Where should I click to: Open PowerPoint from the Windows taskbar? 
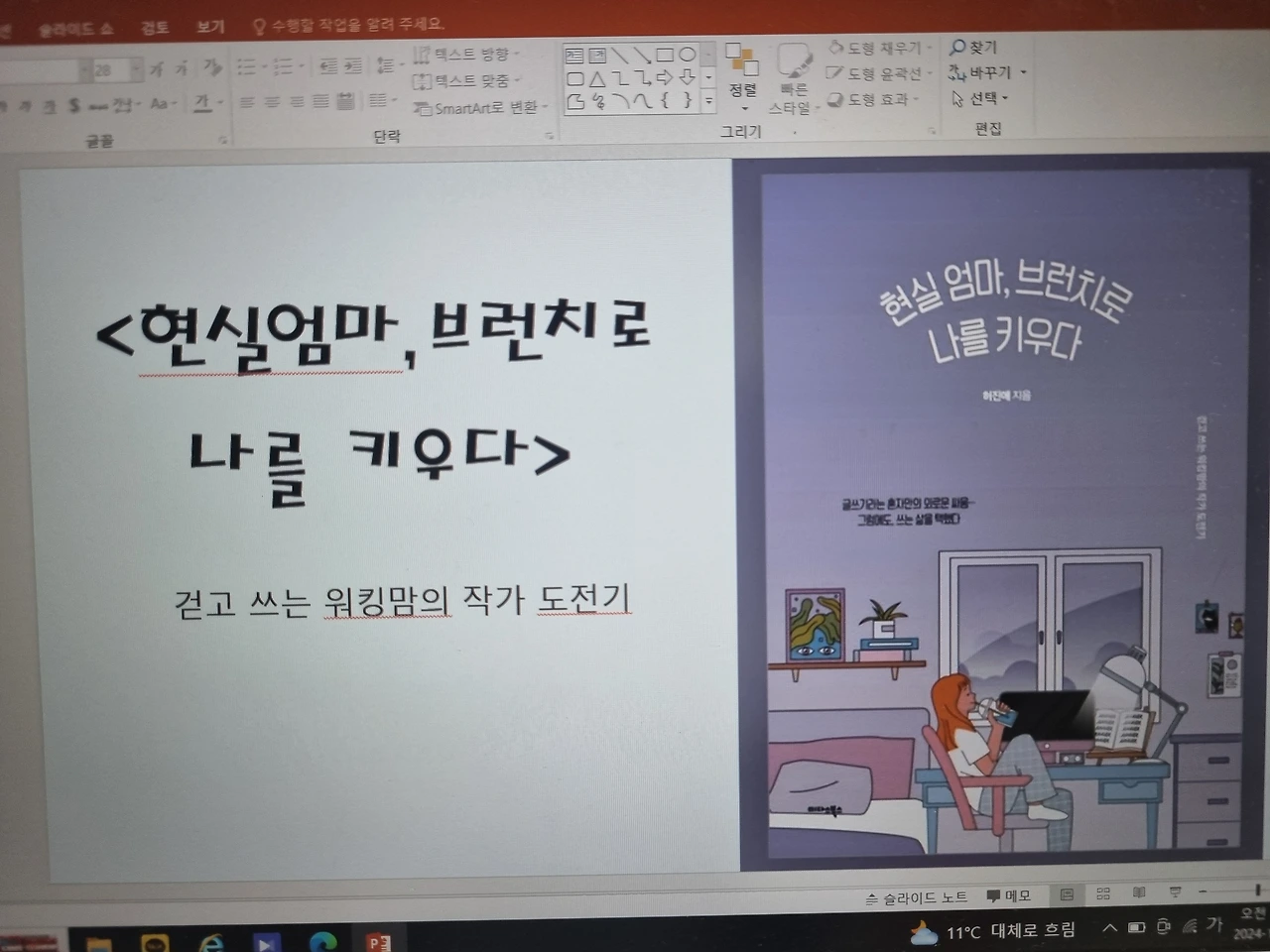[379, 942]
